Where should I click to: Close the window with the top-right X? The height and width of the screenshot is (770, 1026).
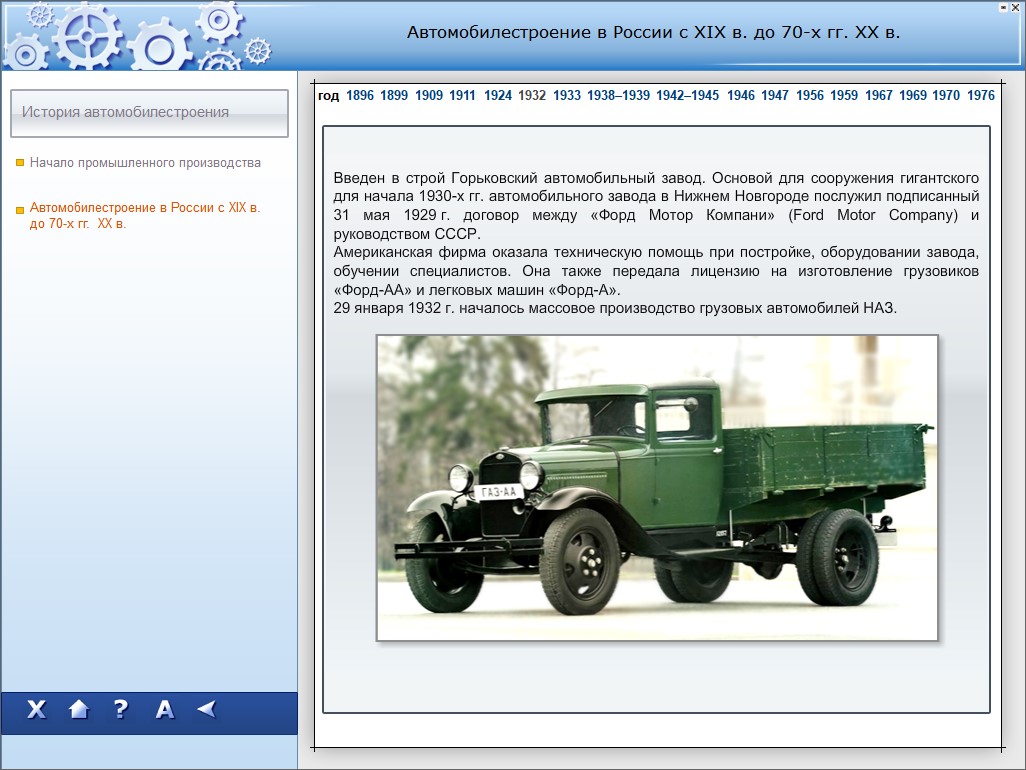(x=1015, y=8)
